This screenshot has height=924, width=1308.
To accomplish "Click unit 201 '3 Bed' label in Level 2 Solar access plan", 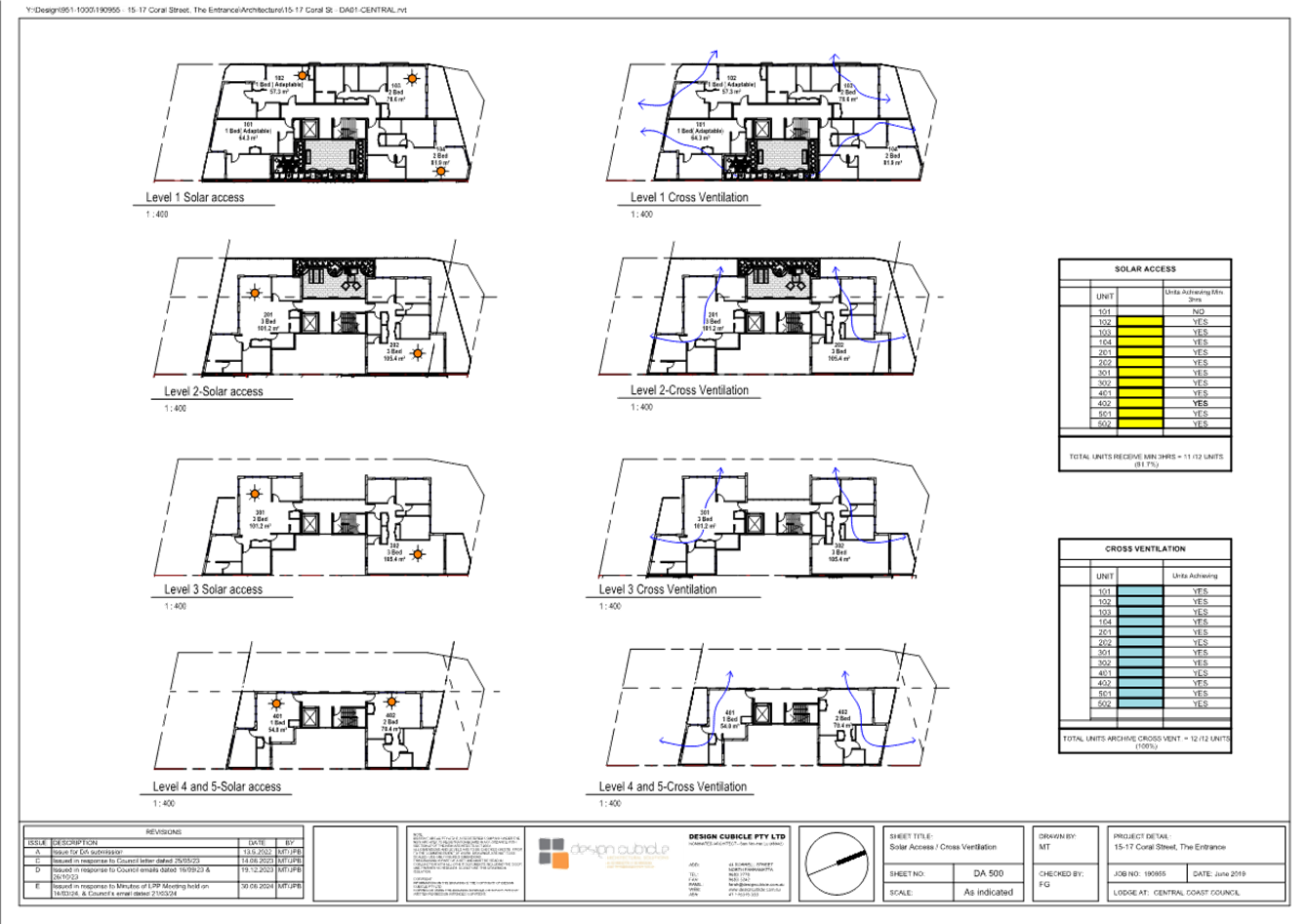I will (x=267, y=321).
